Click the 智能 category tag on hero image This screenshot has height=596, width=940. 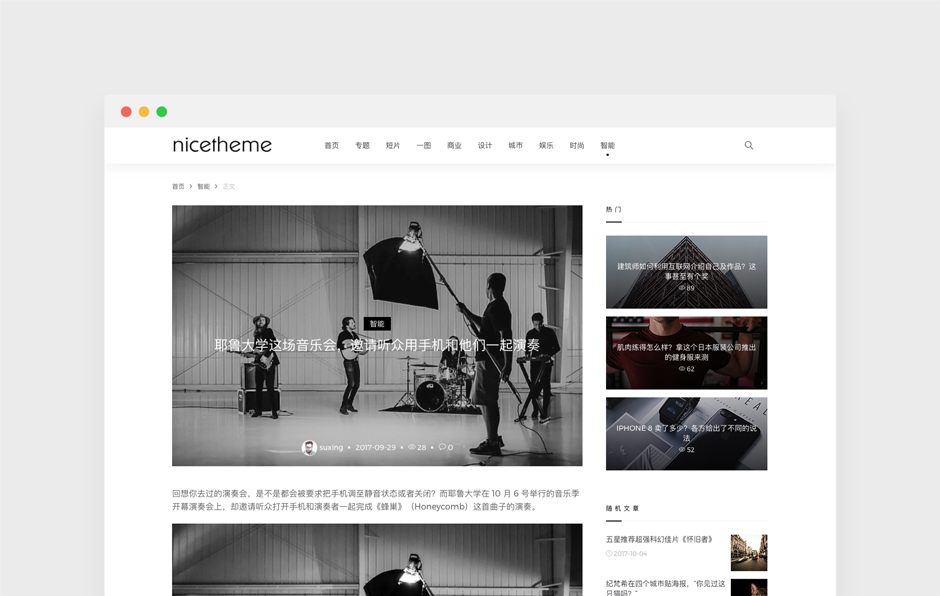pyautogui.click(x=377, y=324)
